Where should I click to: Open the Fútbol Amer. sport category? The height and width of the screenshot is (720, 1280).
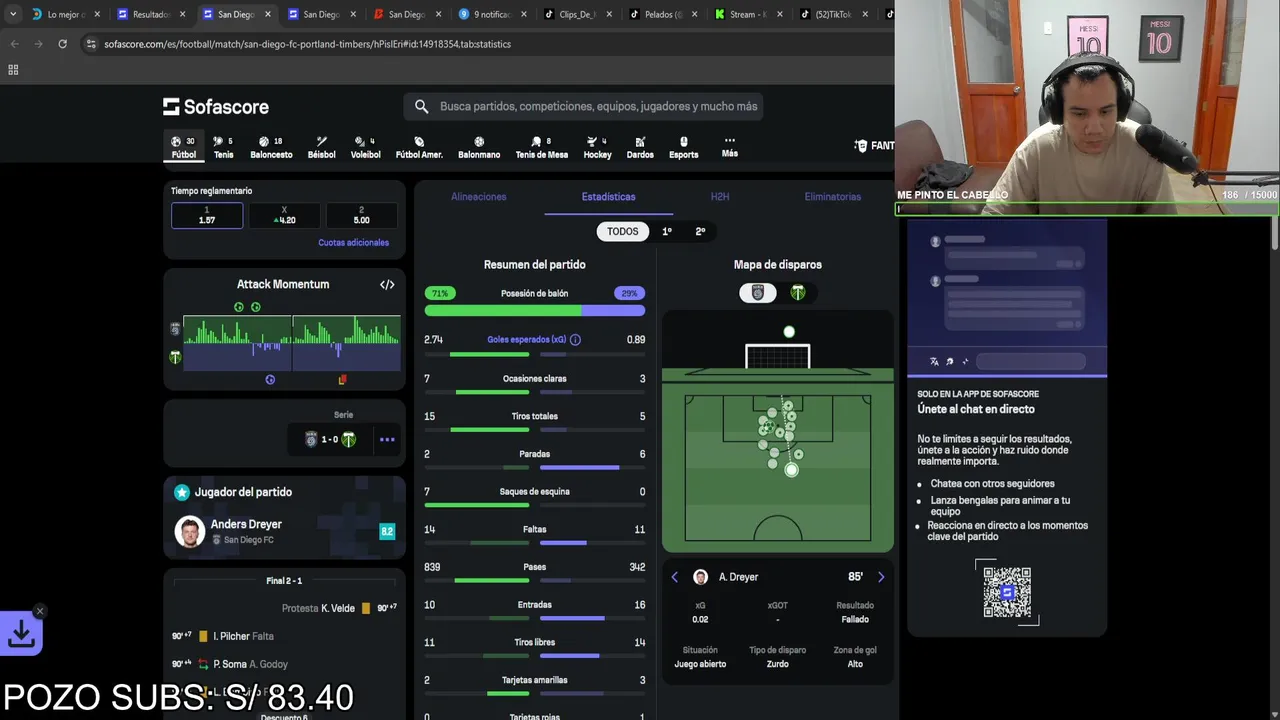click(x=419, y=147)
